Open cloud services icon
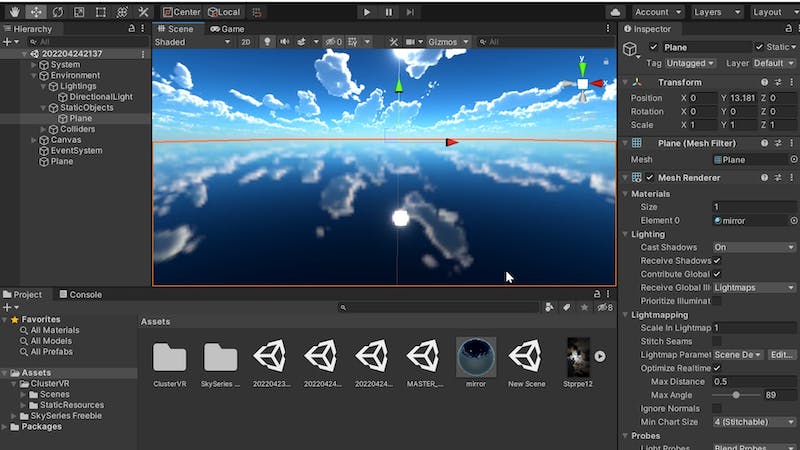This screenshot has height=450, width=800. 614,12
